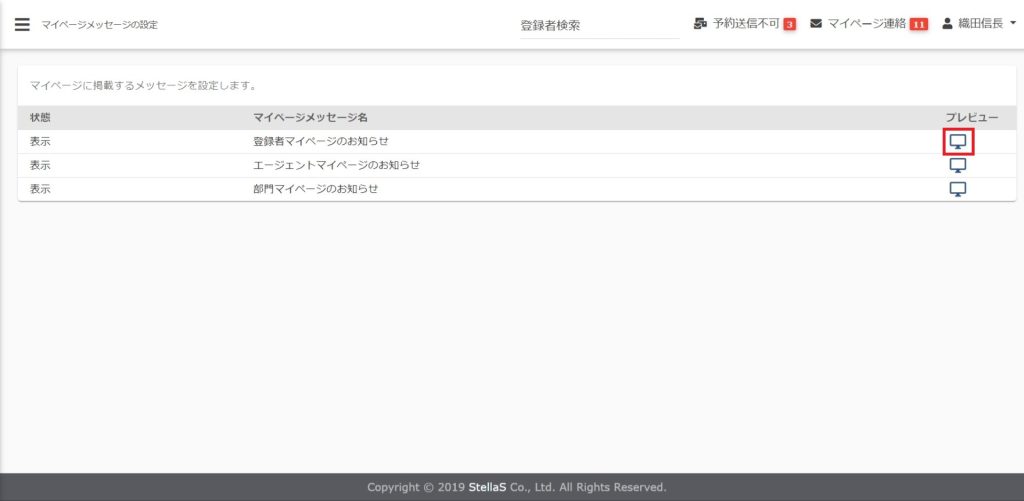
Task: Open the エージェントマイページのお知らせ row
Action: pyautogui.click(x=337, y=165)
